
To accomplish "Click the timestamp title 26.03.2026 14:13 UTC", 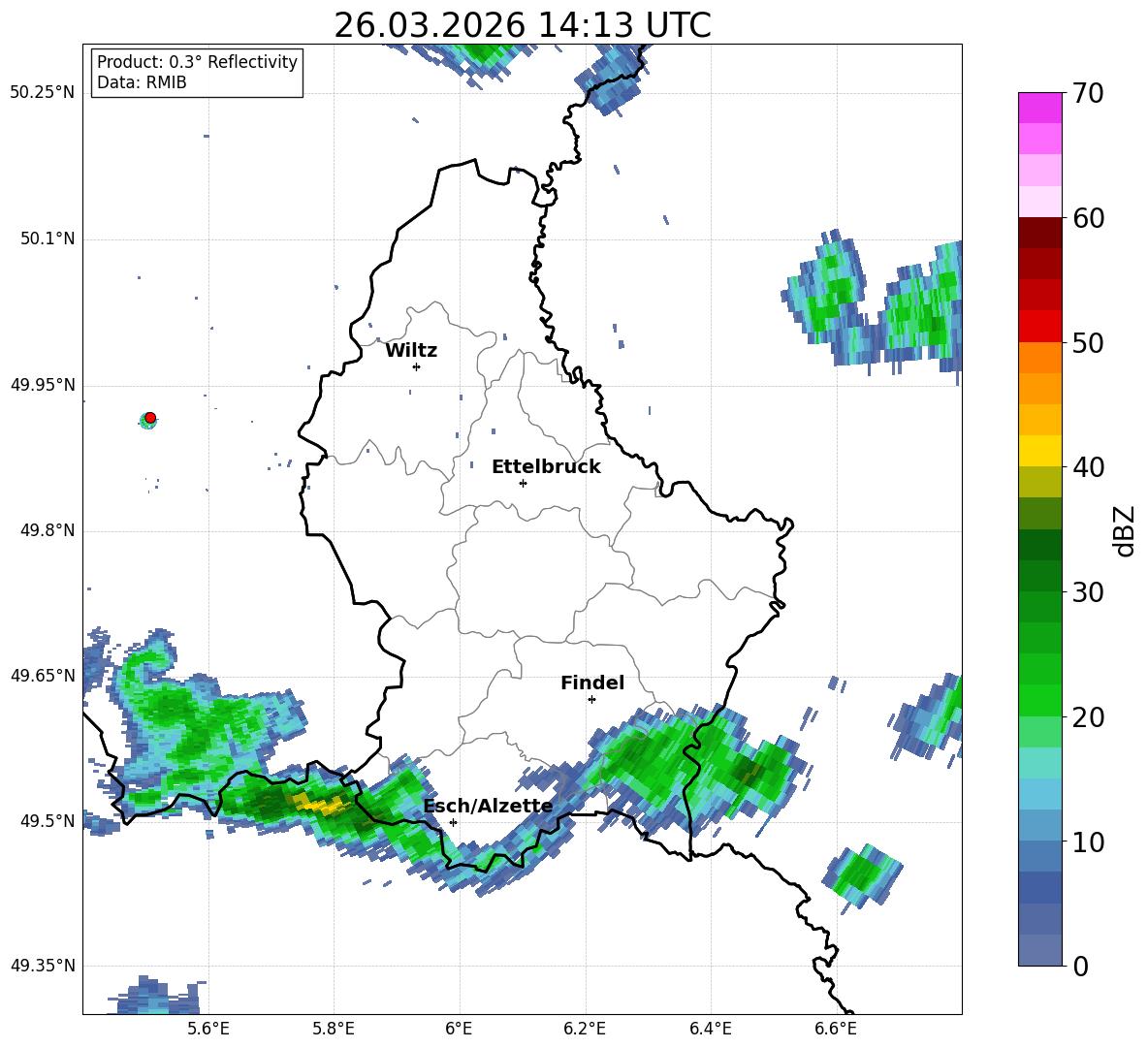I will [x=522, y=25].
